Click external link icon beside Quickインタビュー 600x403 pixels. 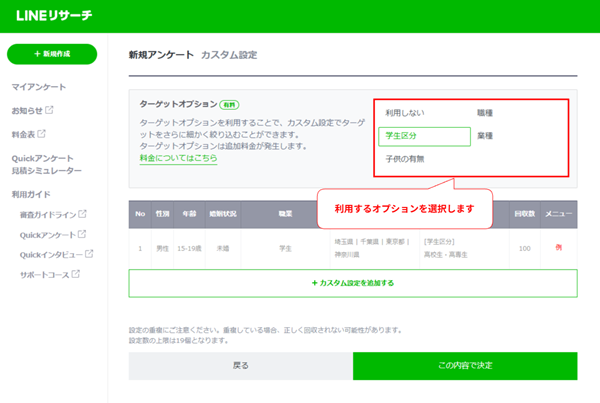88,254
